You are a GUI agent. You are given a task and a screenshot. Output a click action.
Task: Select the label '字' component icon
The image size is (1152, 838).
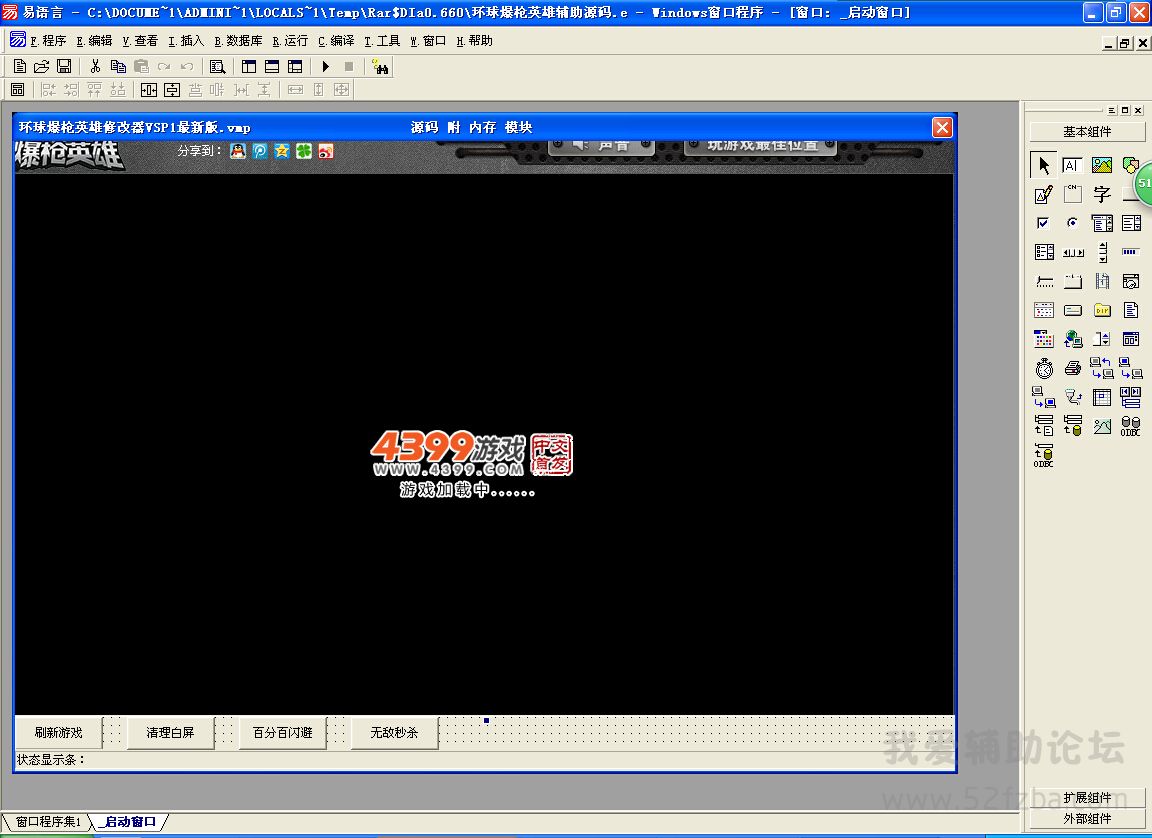coord(1101,194)
